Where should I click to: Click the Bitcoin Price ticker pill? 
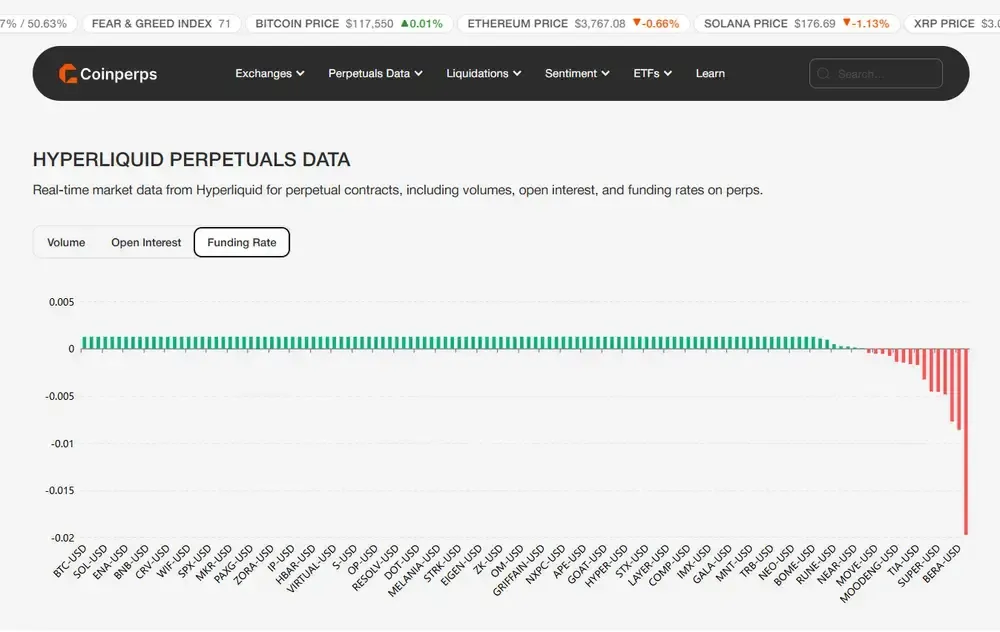pos(349,24)
